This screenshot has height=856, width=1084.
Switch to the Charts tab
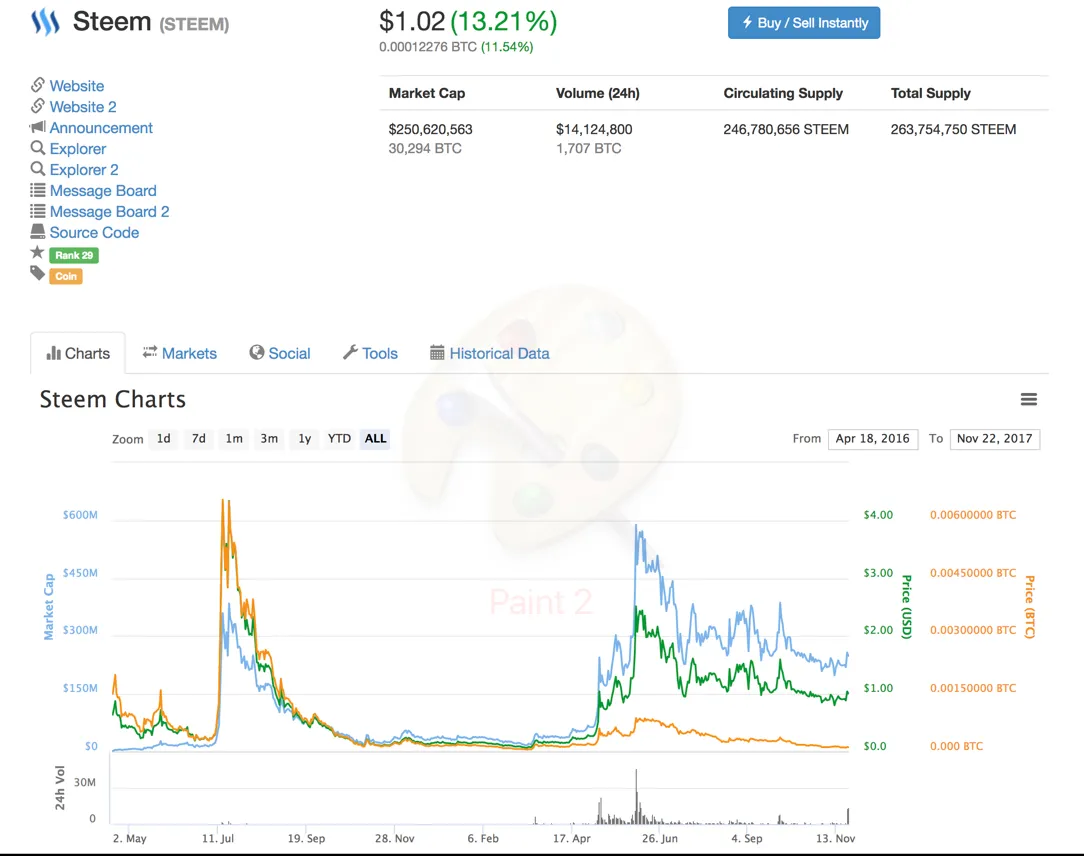78,353
